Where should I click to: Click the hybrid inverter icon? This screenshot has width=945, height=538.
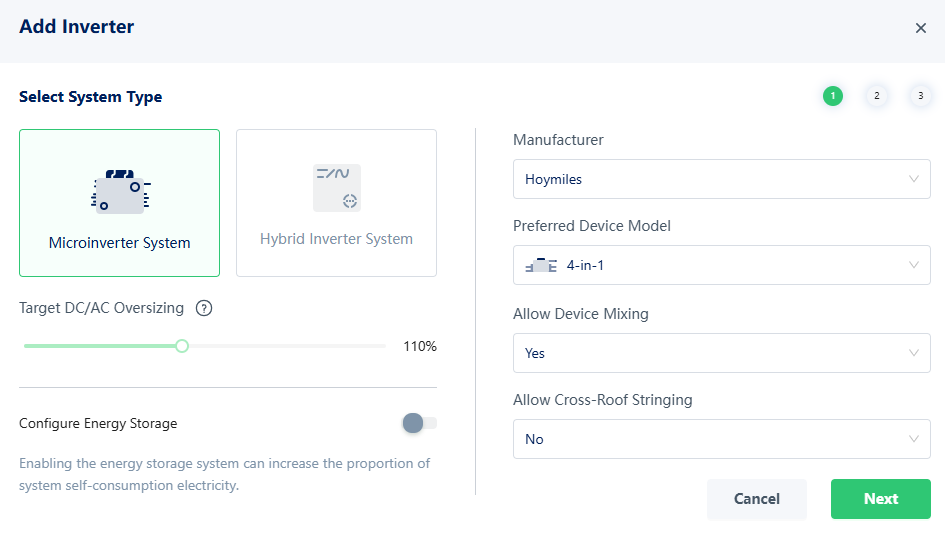tap(337, 188)
